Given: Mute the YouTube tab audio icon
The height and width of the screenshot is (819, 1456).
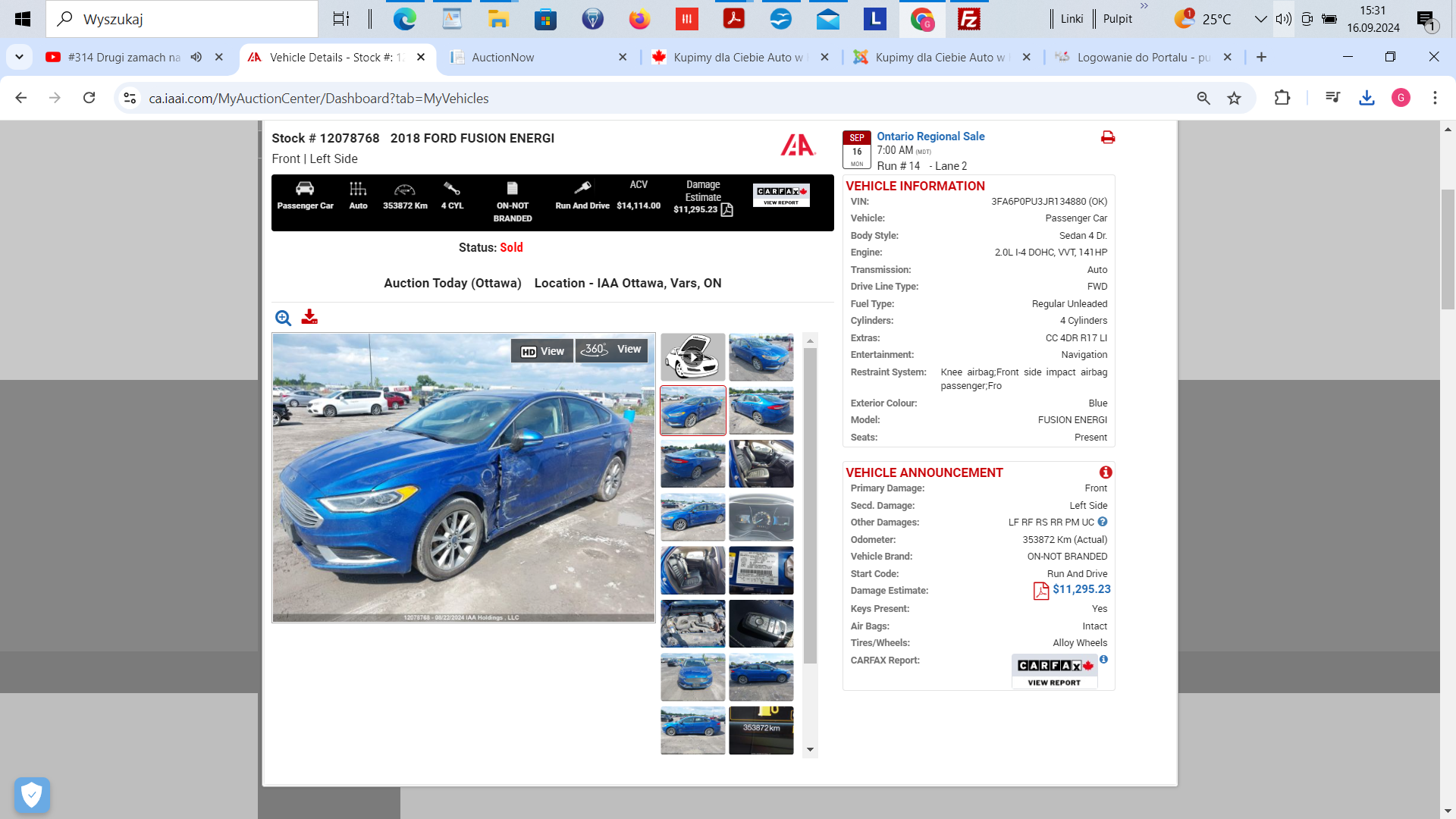Looking at the screenshot, I should pos(196,57).
